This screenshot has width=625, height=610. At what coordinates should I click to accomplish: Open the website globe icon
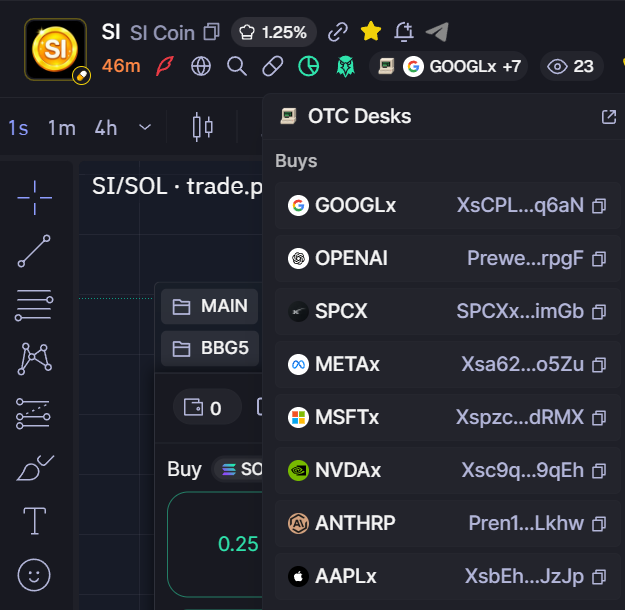point(201,66)
